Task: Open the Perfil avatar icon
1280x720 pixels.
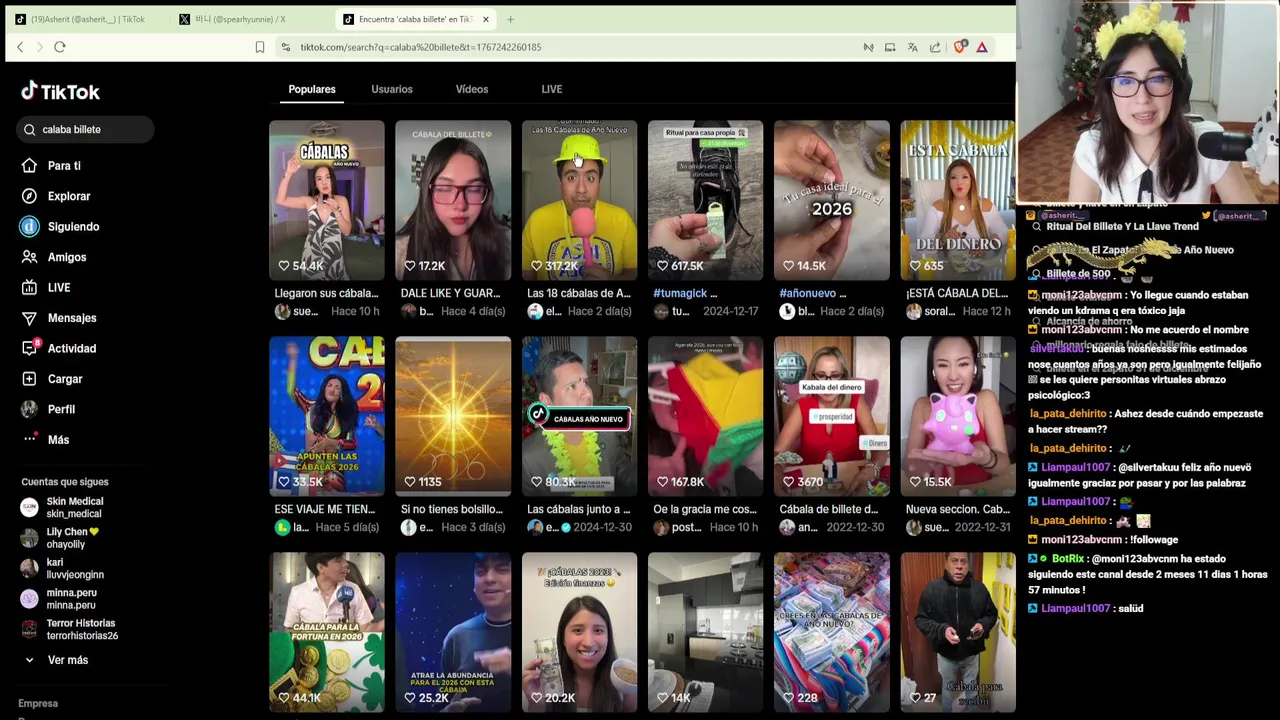Action: click(x=29, y=409)
